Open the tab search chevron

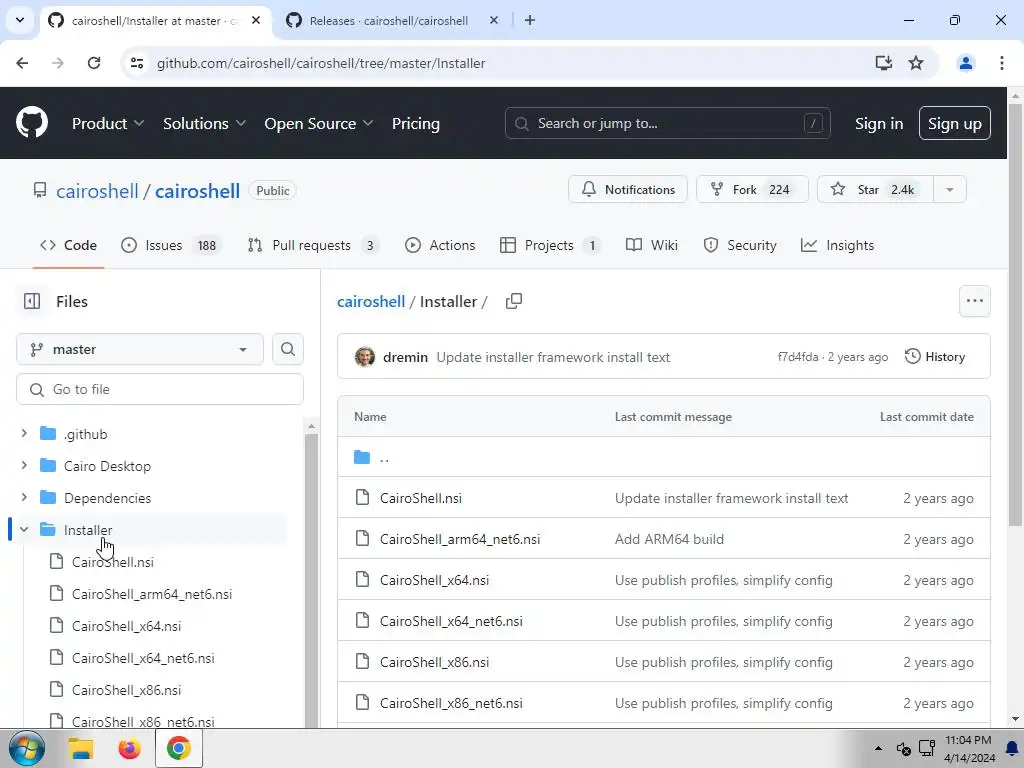pyautogui.click(x=20, y=20)
